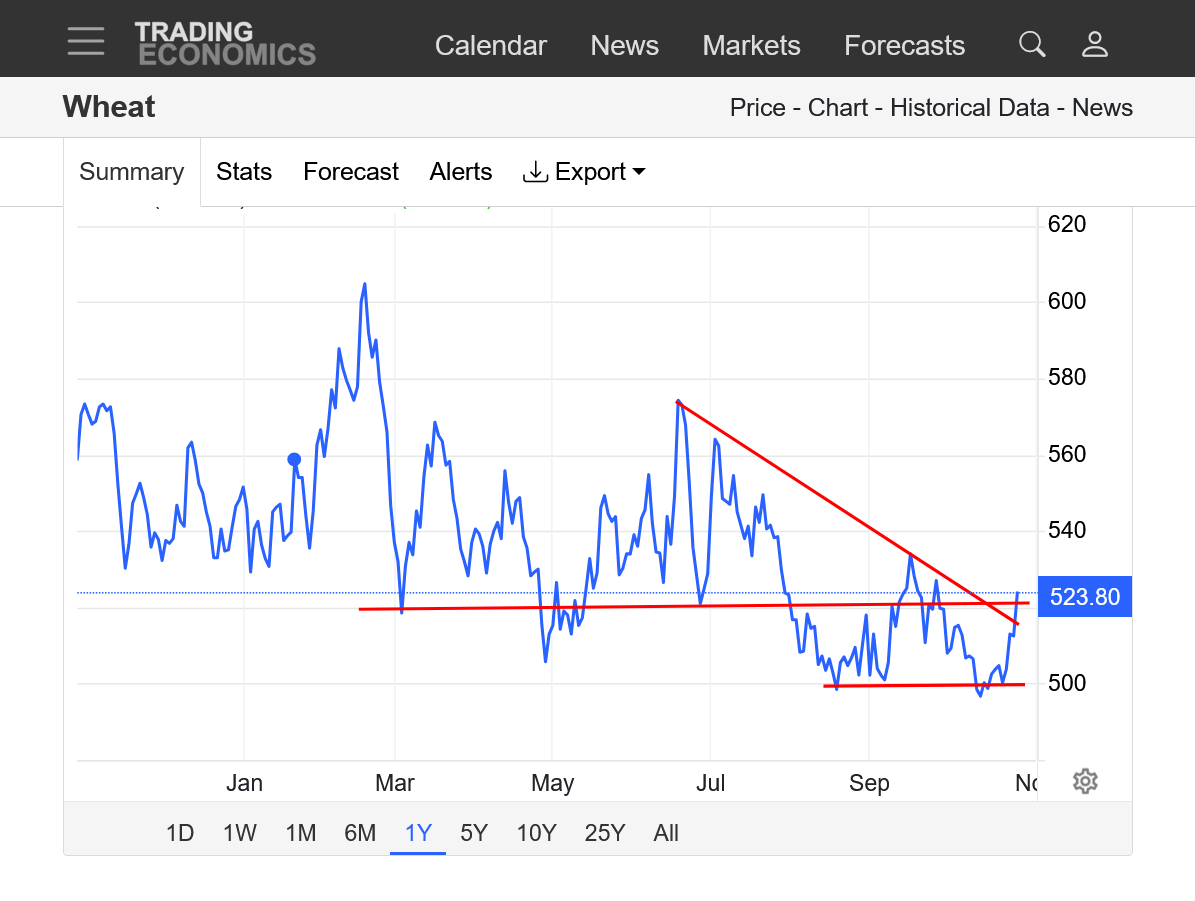Open the Forecasts menu item
Image resolution: width=1195 pixels, height=901 pixels.
(904, 46)
